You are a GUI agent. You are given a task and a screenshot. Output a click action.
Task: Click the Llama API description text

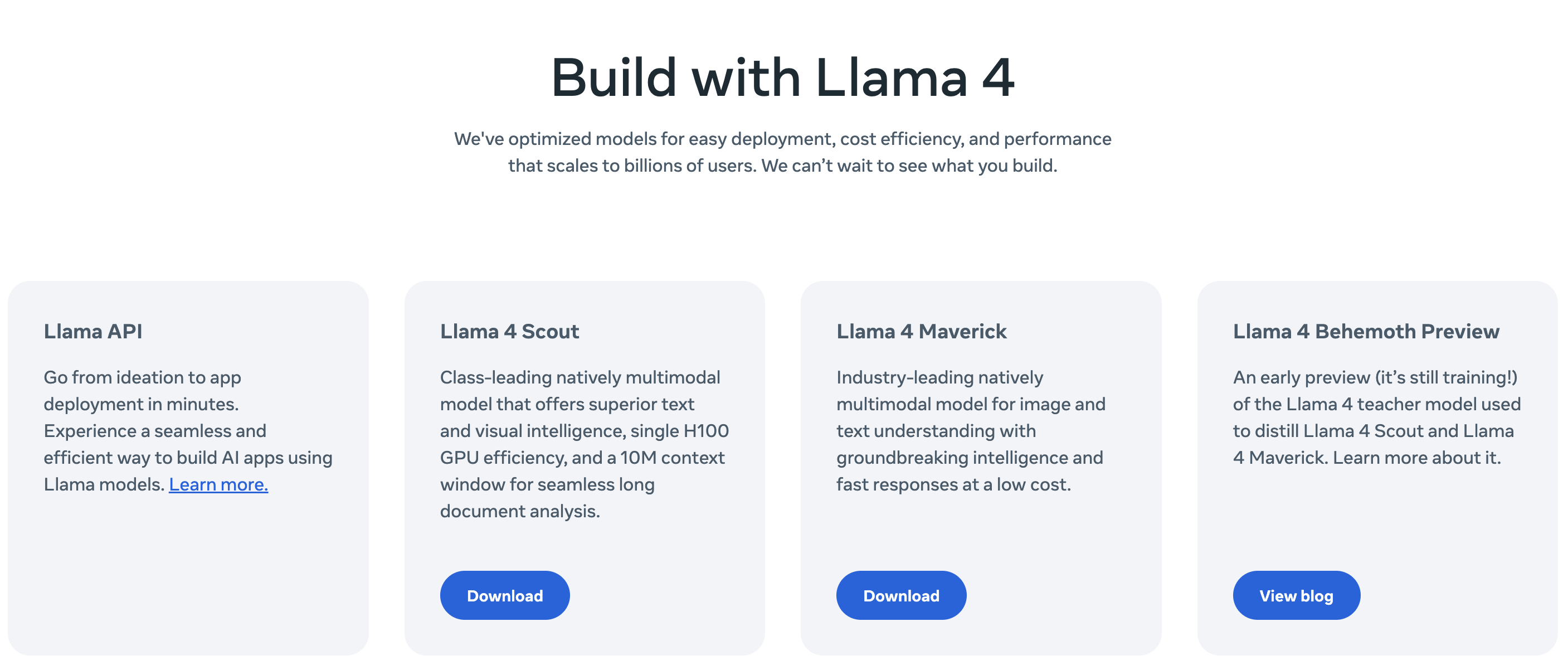click(x=188, y=431)
